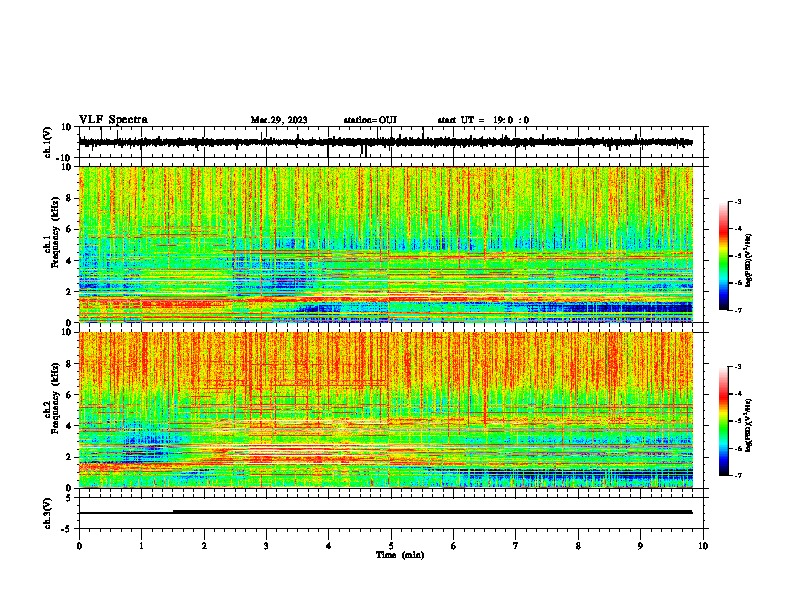This screenshot has width=792, height=612.
Task: Click the ch.1 spectrogram panel
Action: (x=386, y=244)
